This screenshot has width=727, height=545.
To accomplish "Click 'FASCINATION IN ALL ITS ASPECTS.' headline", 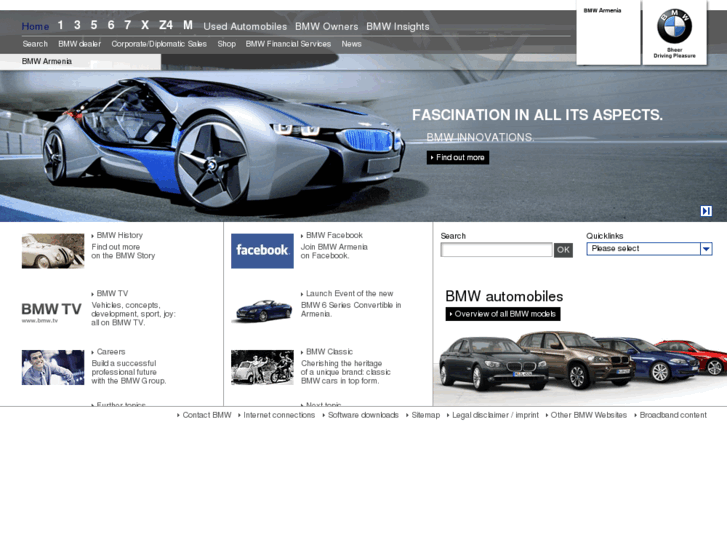I will click(537, 115).
